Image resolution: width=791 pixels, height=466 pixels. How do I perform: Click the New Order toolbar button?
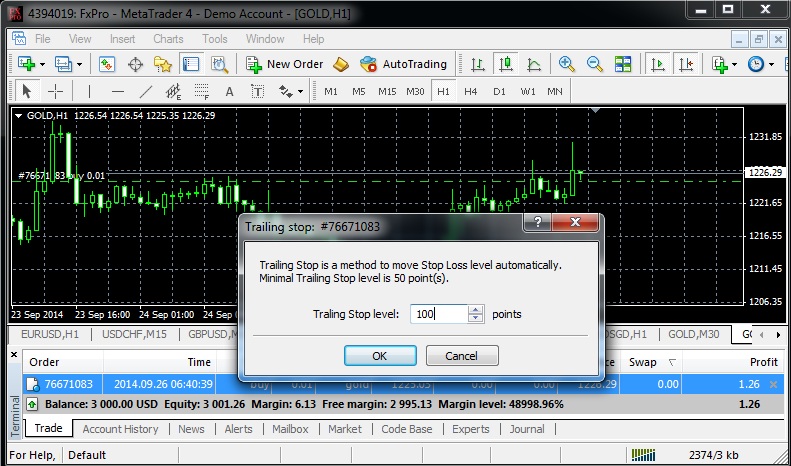[285, 64]
